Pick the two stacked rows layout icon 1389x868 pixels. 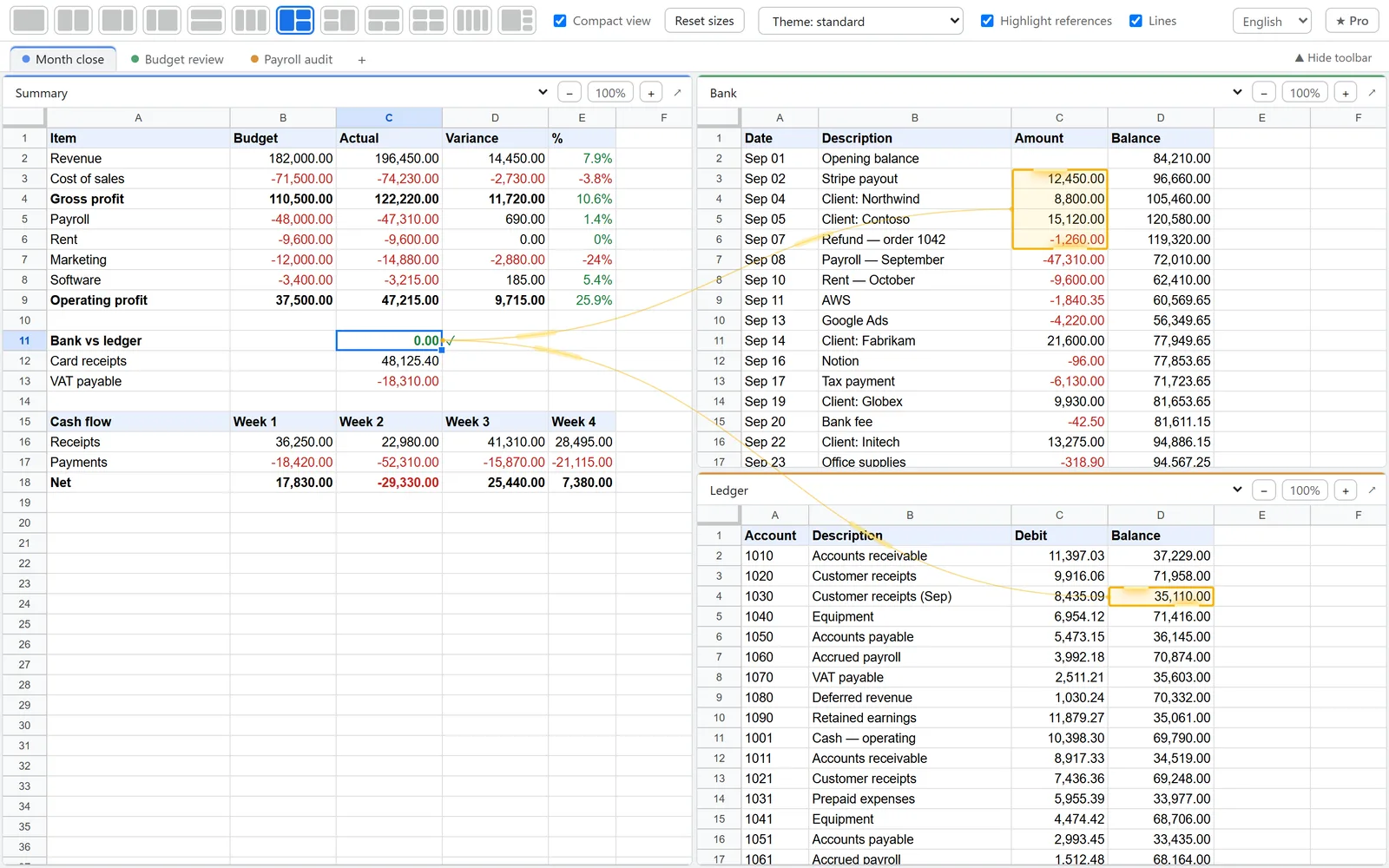(x=206, y=20)
